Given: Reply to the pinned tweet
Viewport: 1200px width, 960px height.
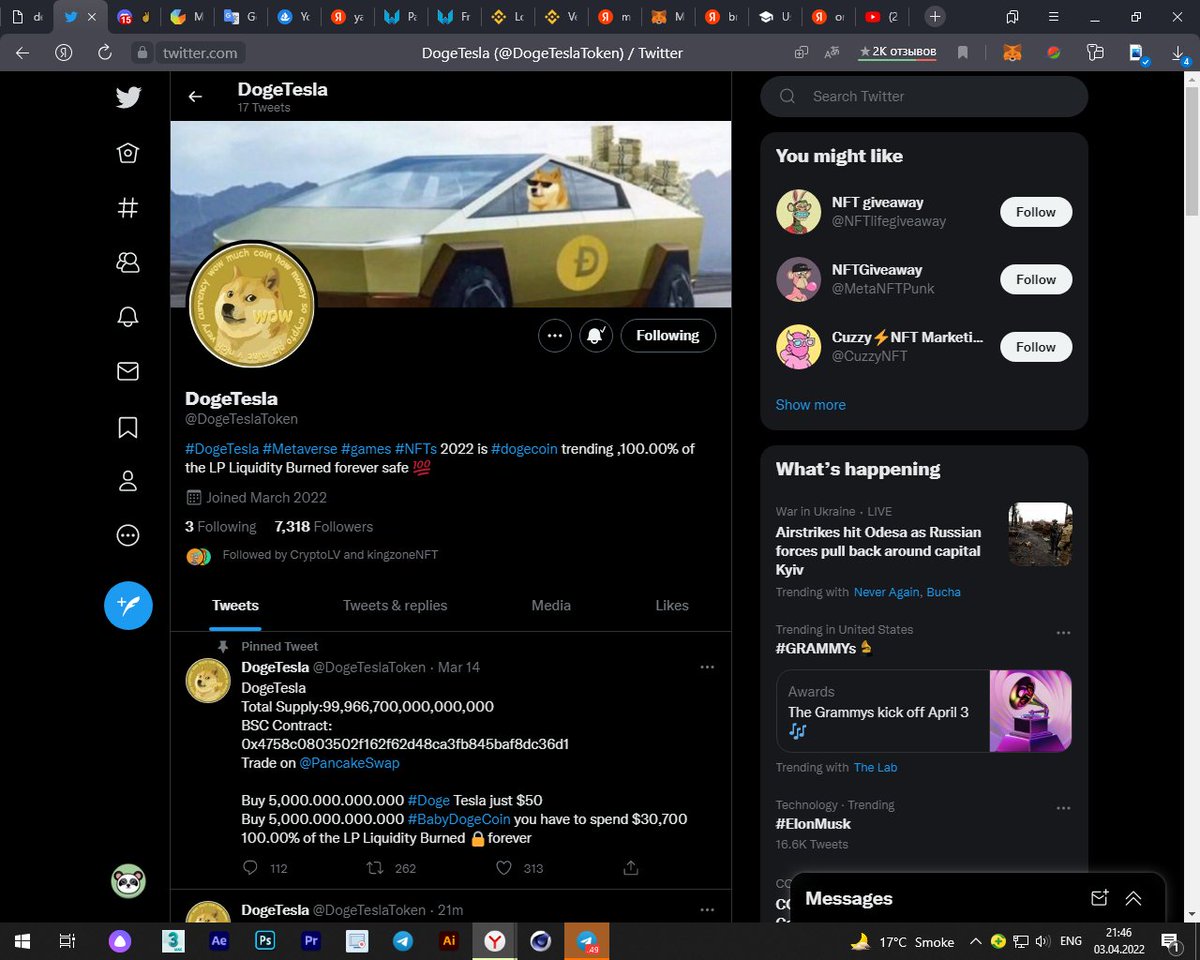Looking at the screenshot, I should (x=251, y=868).
